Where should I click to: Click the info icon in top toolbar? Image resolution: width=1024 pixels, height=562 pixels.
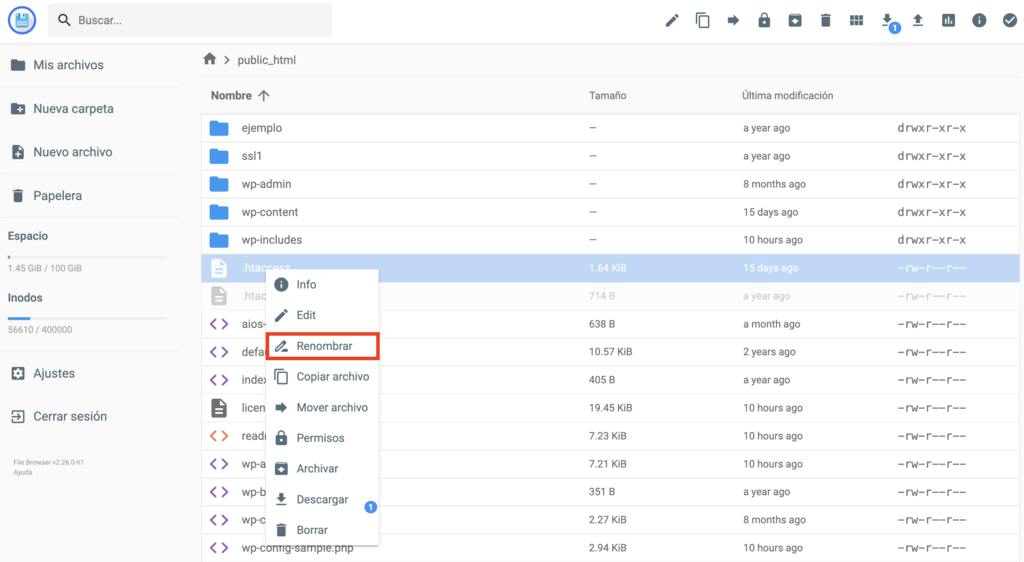(979, 20)
